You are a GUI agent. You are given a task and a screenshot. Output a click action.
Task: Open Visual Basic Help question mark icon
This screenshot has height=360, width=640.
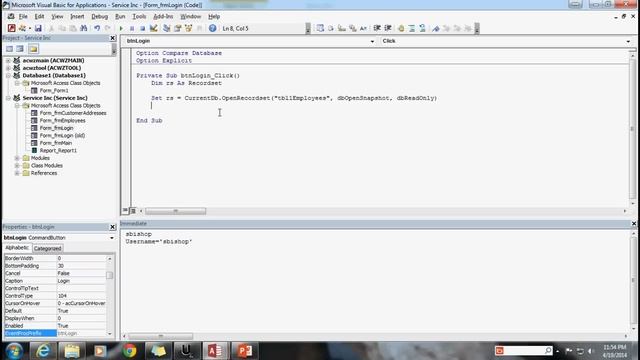[x=212, y=28]
